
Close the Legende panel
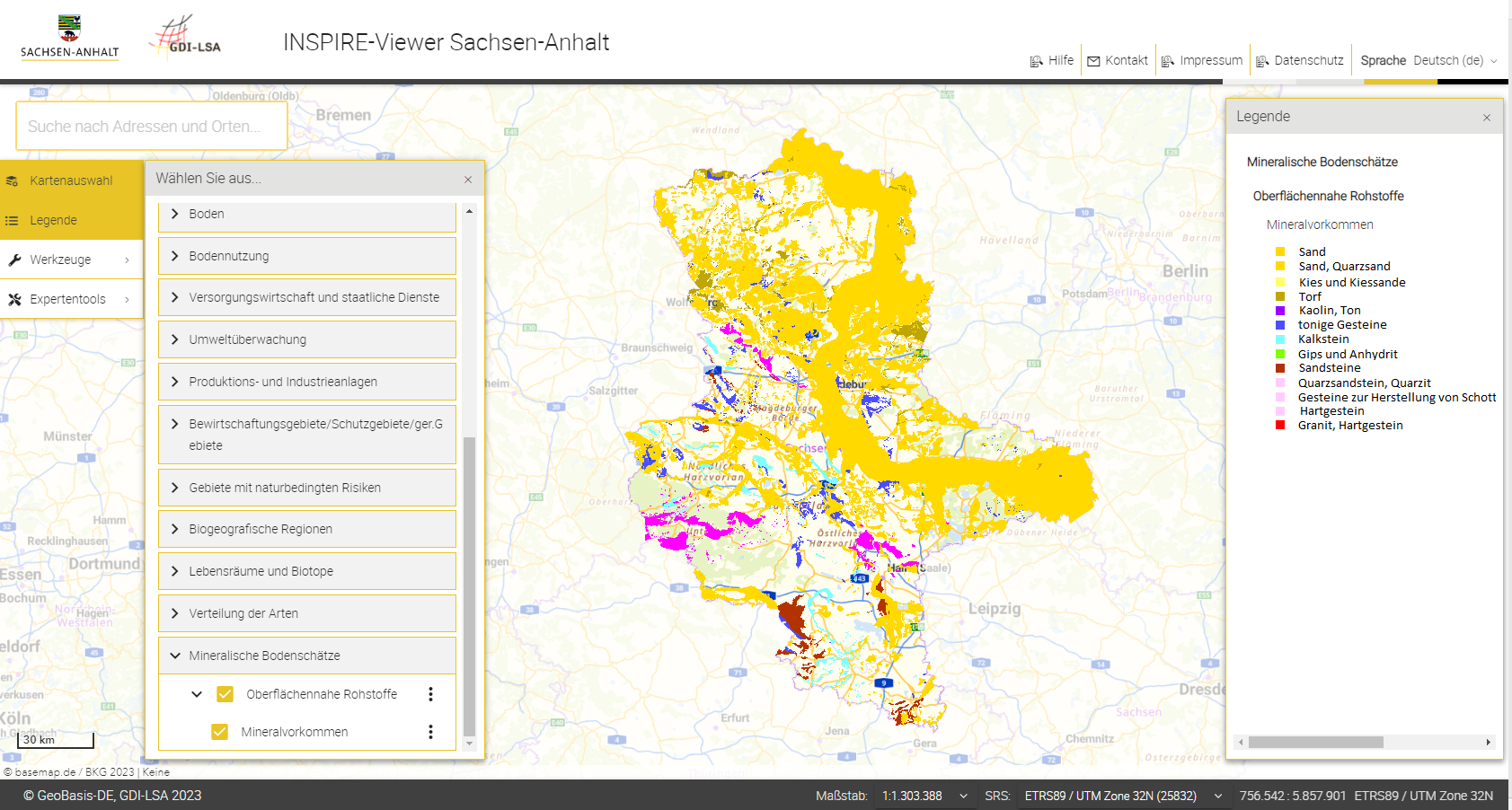1487,118
